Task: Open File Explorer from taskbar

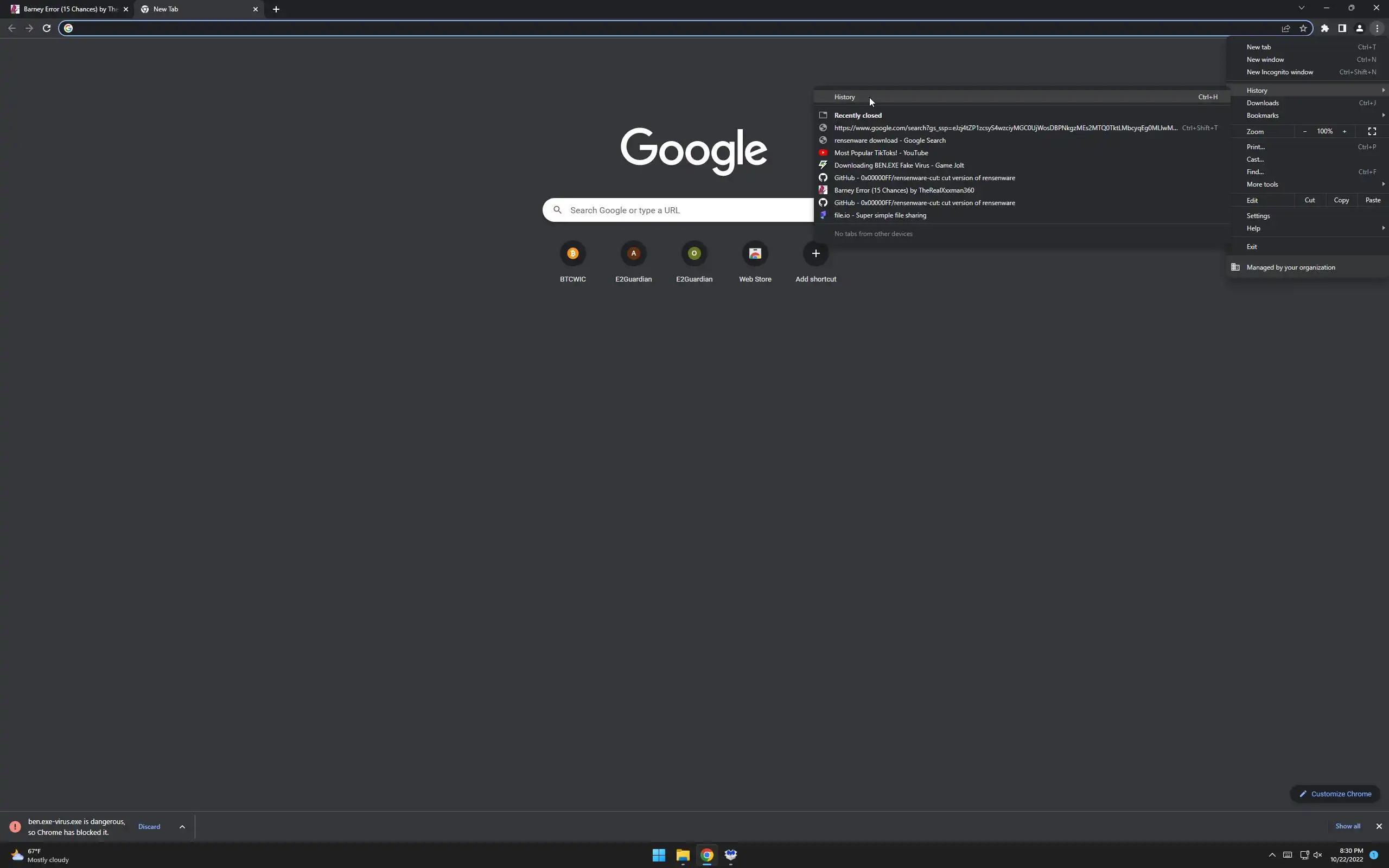Action: [683, 855]
